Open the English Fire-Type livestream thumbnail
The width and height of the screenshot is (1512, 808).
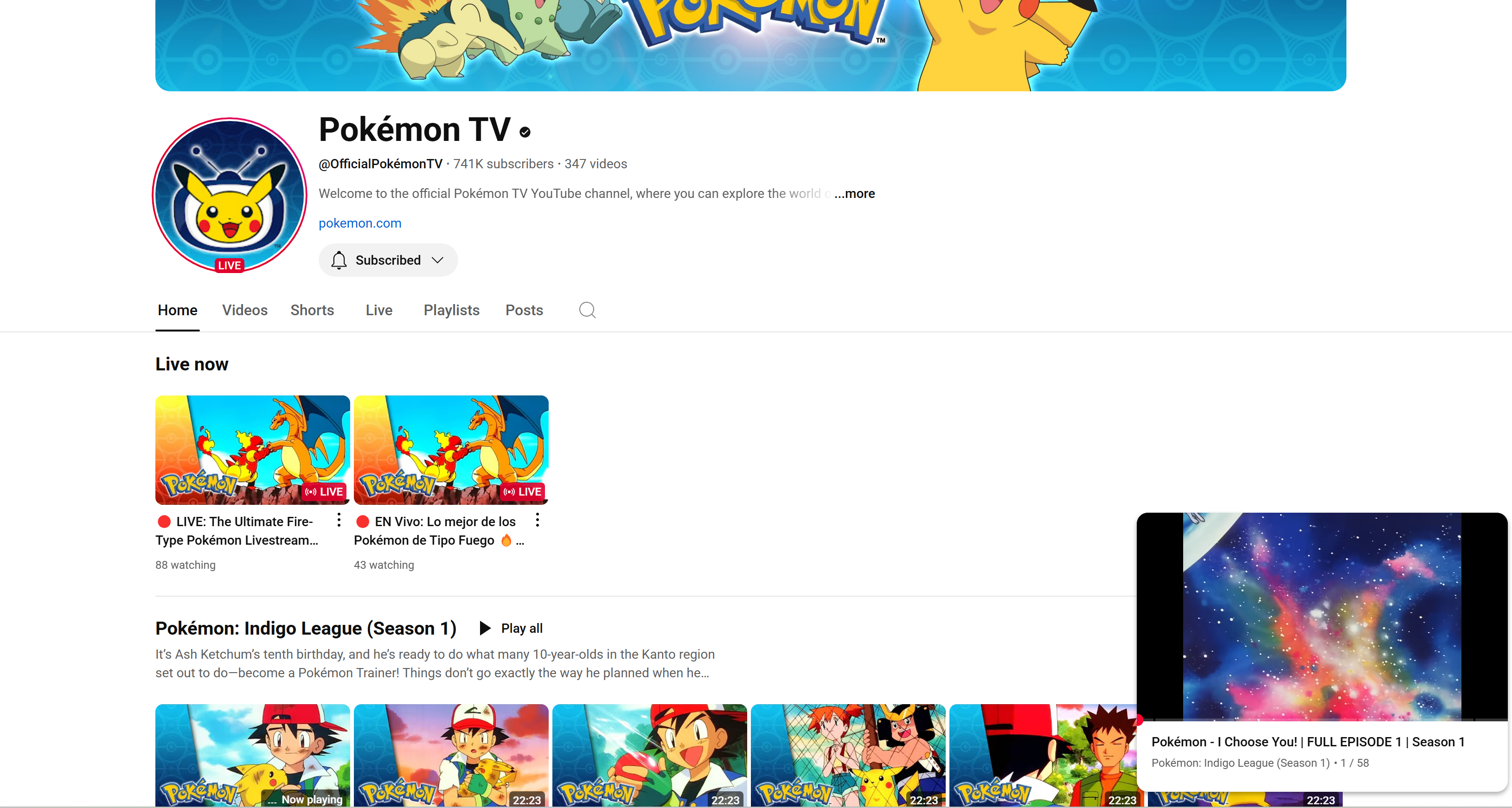click(x=252, y=450)
